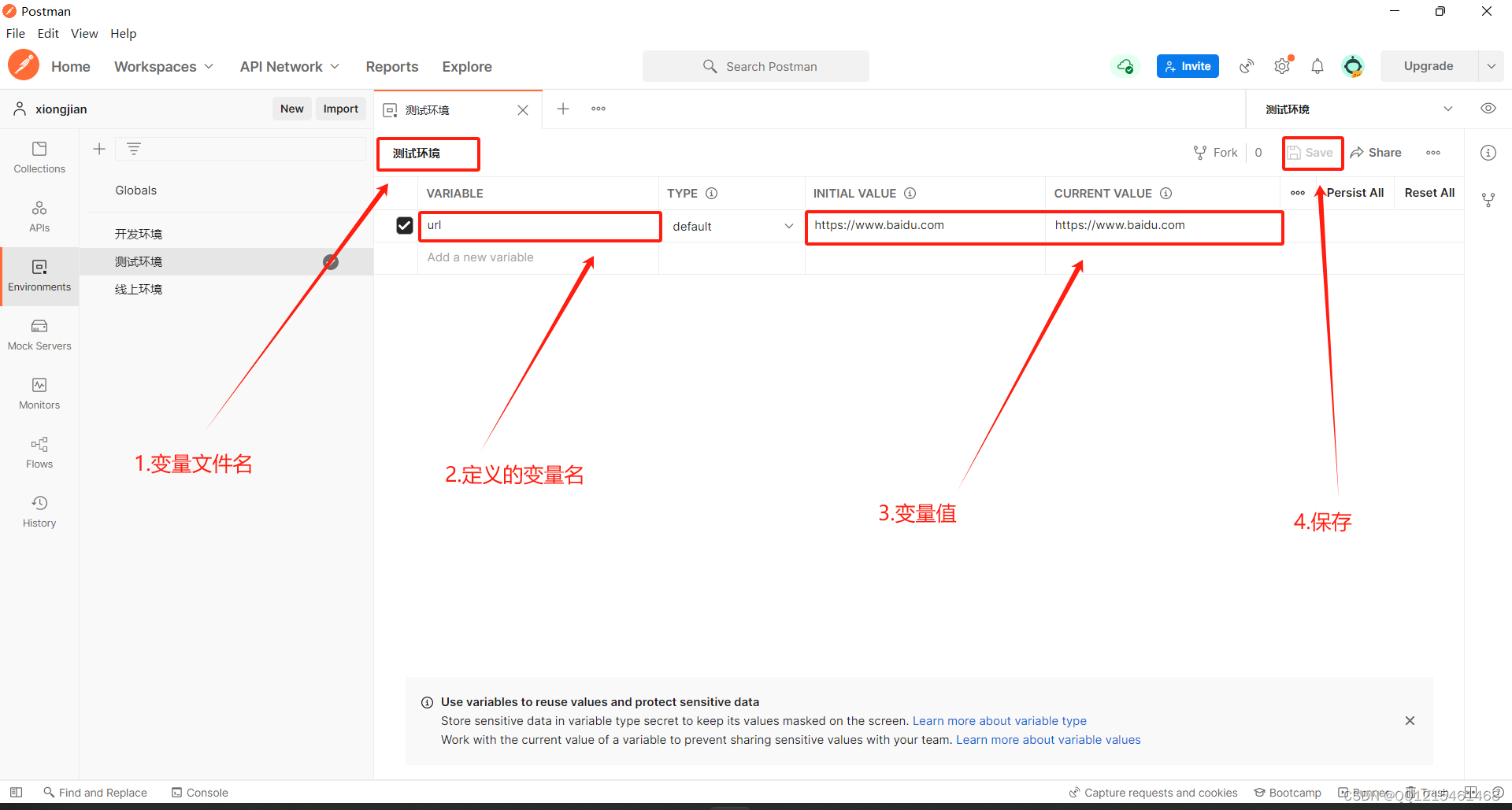Screen dimensions: 1512x810
Task: Show info for Current Value column
Action: point(1166,193)
